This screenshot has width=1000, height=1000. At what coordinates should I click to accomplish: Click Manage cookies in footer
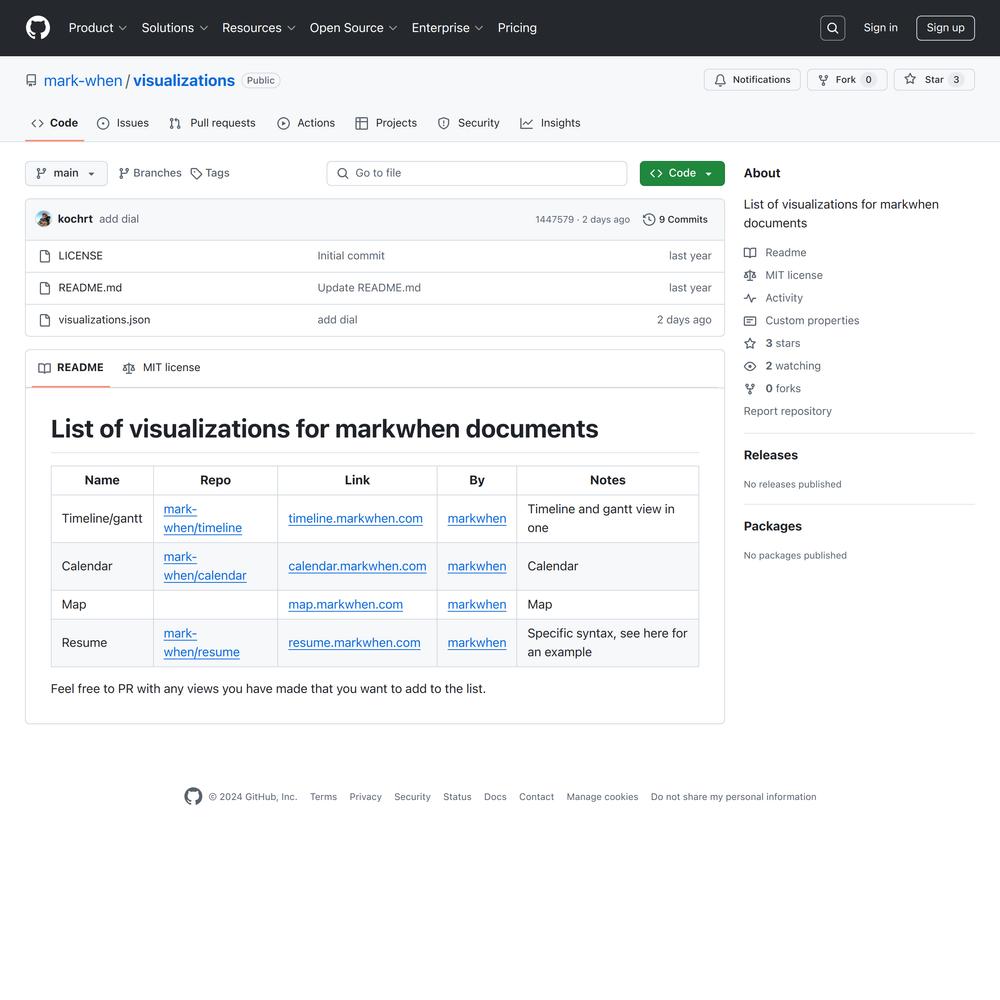[602, 797]
